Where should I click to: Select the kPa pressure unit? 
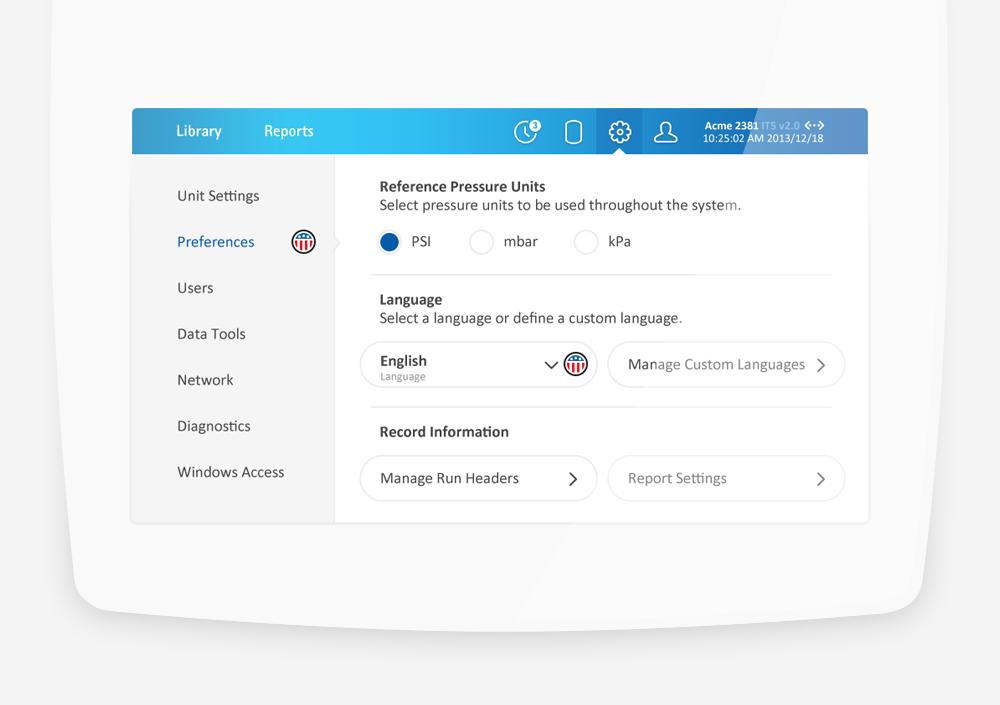tap(586, 242)
